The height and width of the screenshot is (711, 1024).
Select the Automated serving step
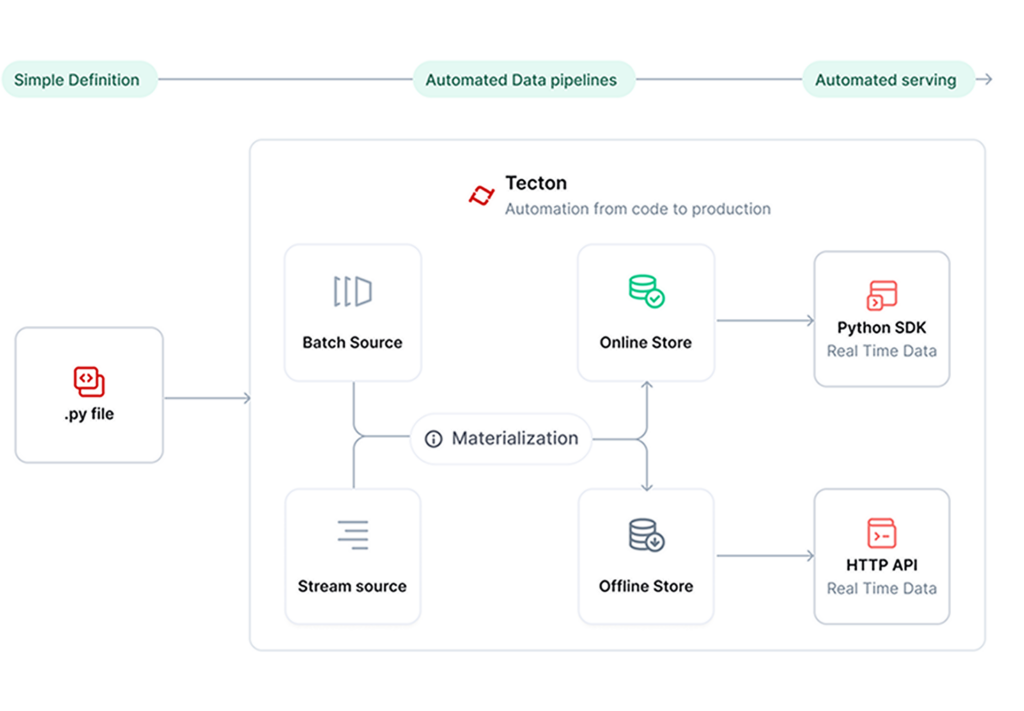885,80
